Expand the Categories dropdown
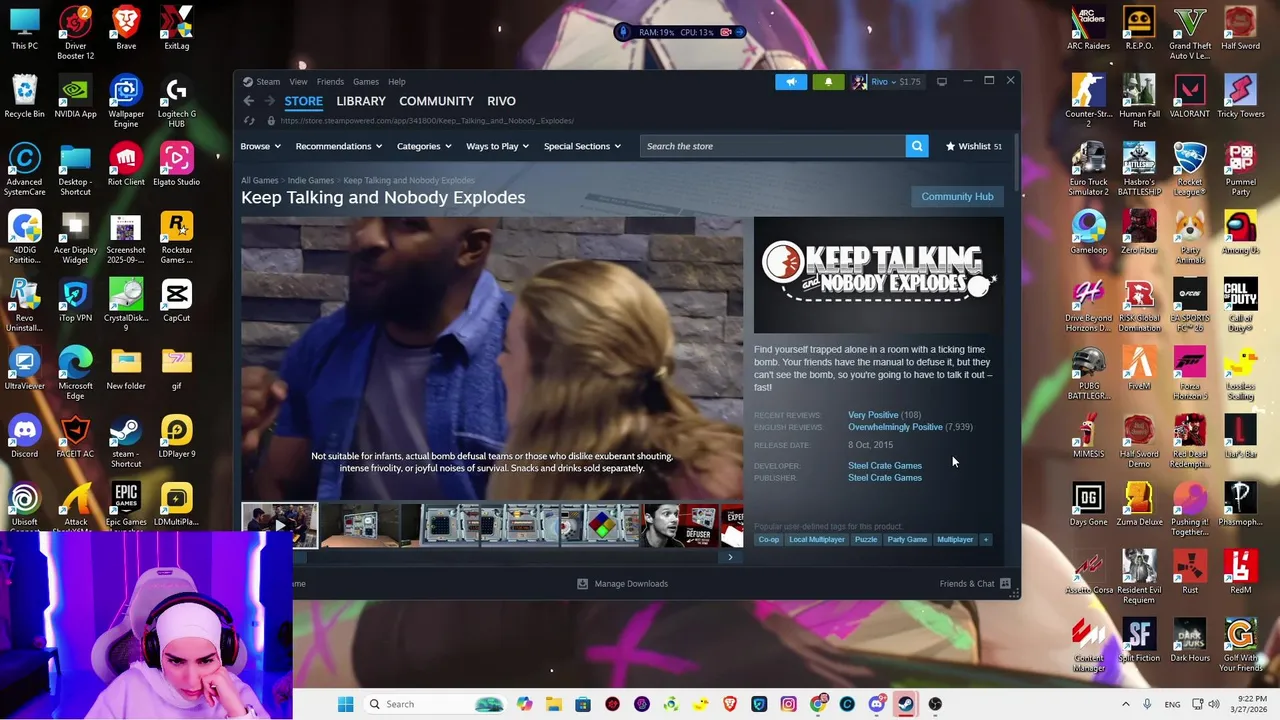The height and width of the screenshot is (720, 1280). [x=424, y=146]
